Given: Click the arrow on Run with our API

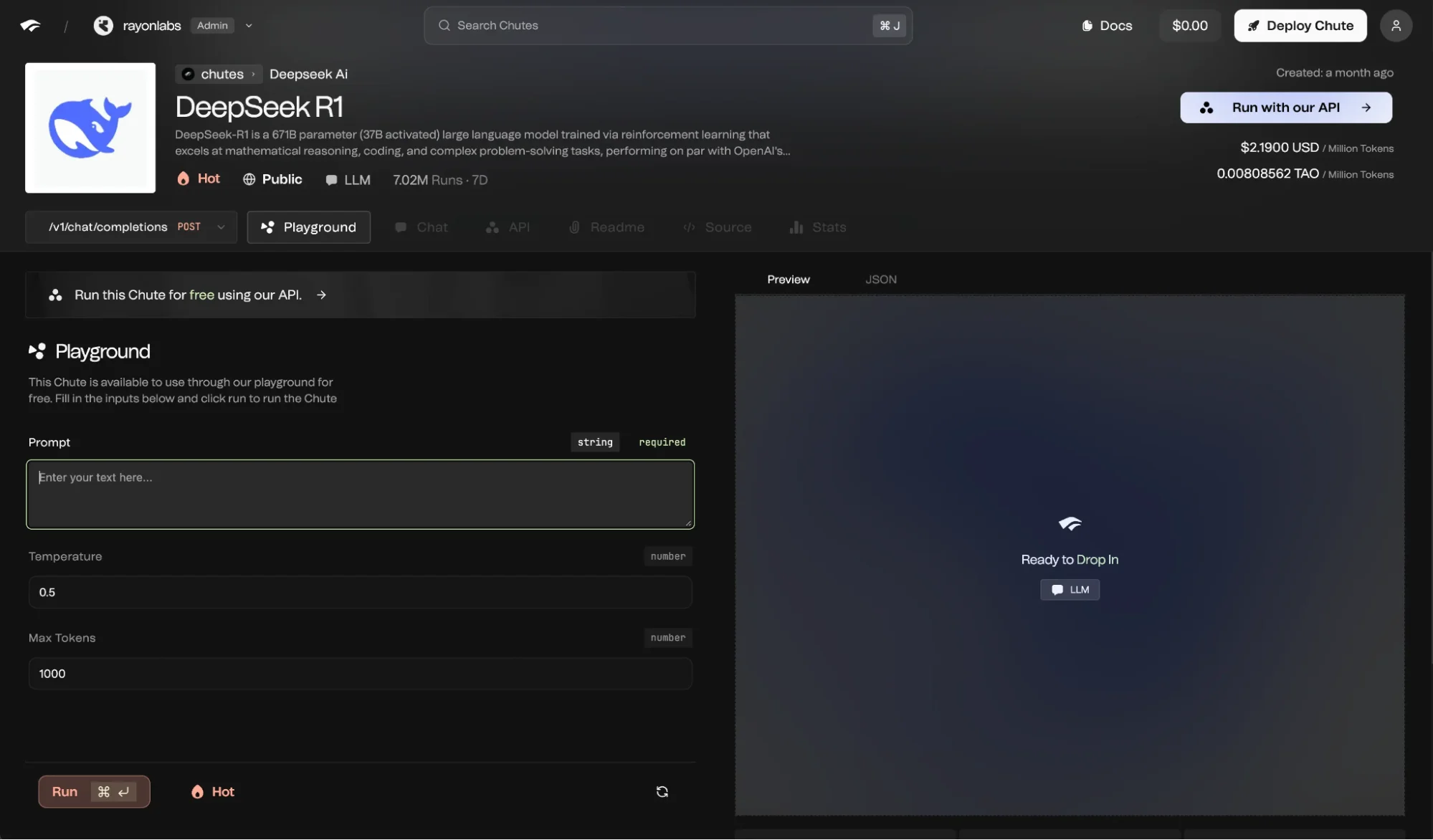Looking at the screenshot, I should [x=1366, y=108].
